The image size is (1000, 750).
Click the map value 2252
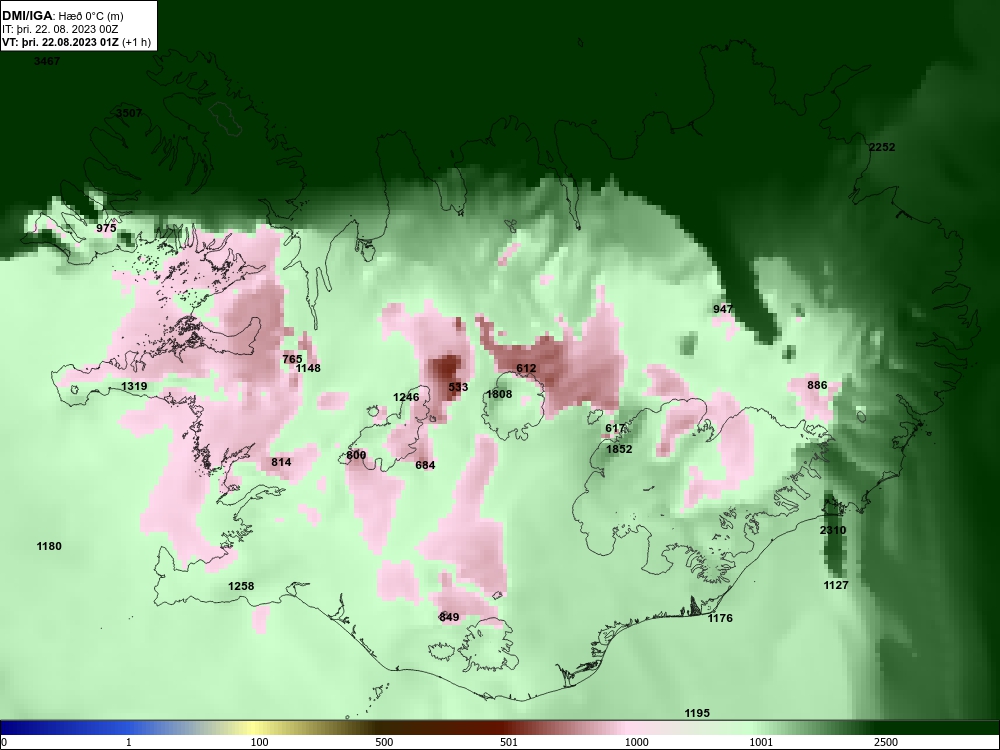click(x=882, y=147)
